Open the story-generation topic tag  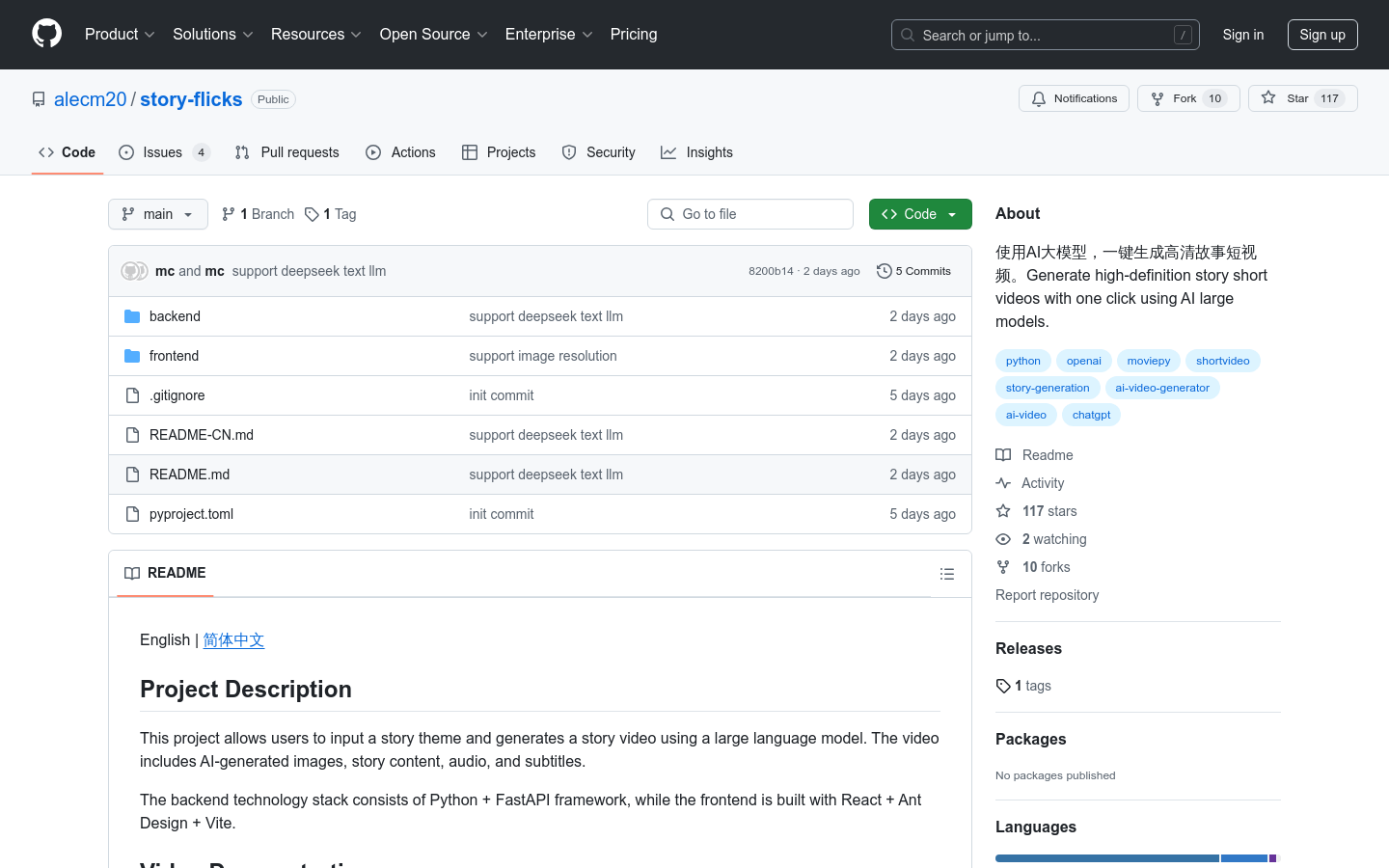tap(1048, 388)
